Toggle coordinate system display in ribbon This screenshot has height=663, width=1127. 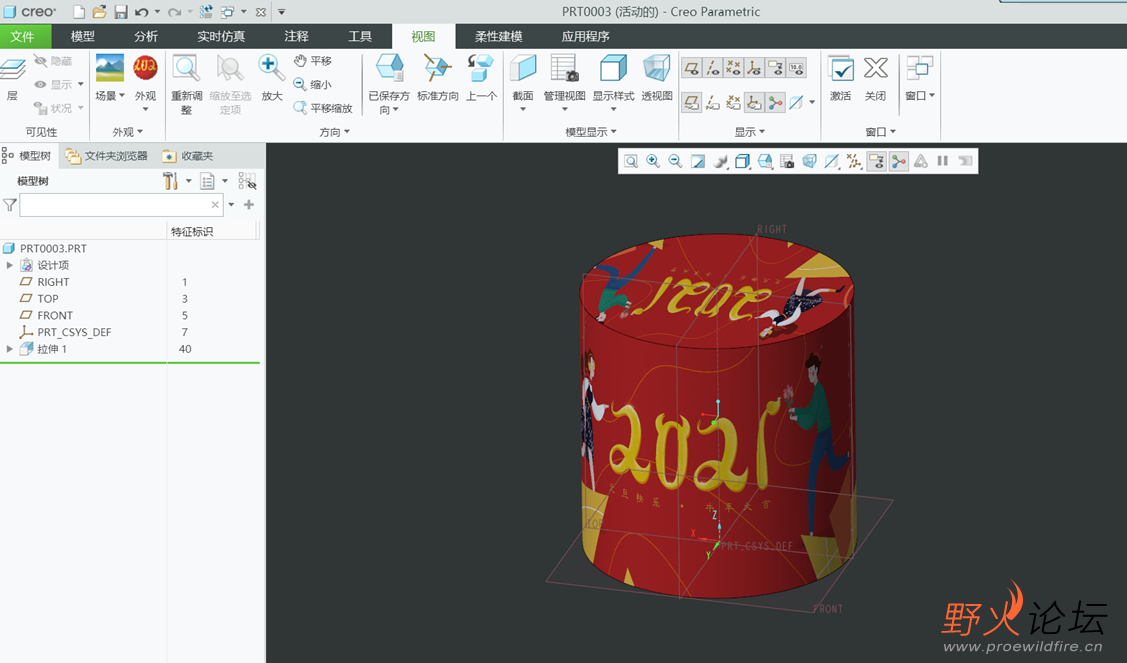click(x=754, y=68)
